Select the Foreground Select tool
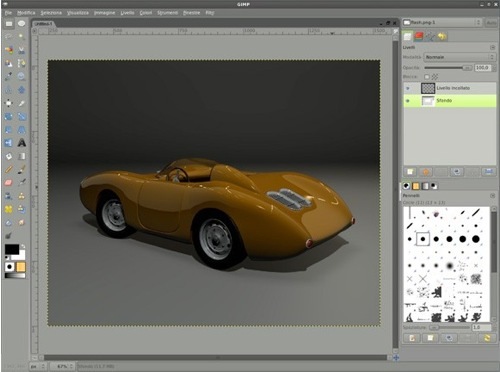Viewport: 500px width, 372px height. click(9, 63)
